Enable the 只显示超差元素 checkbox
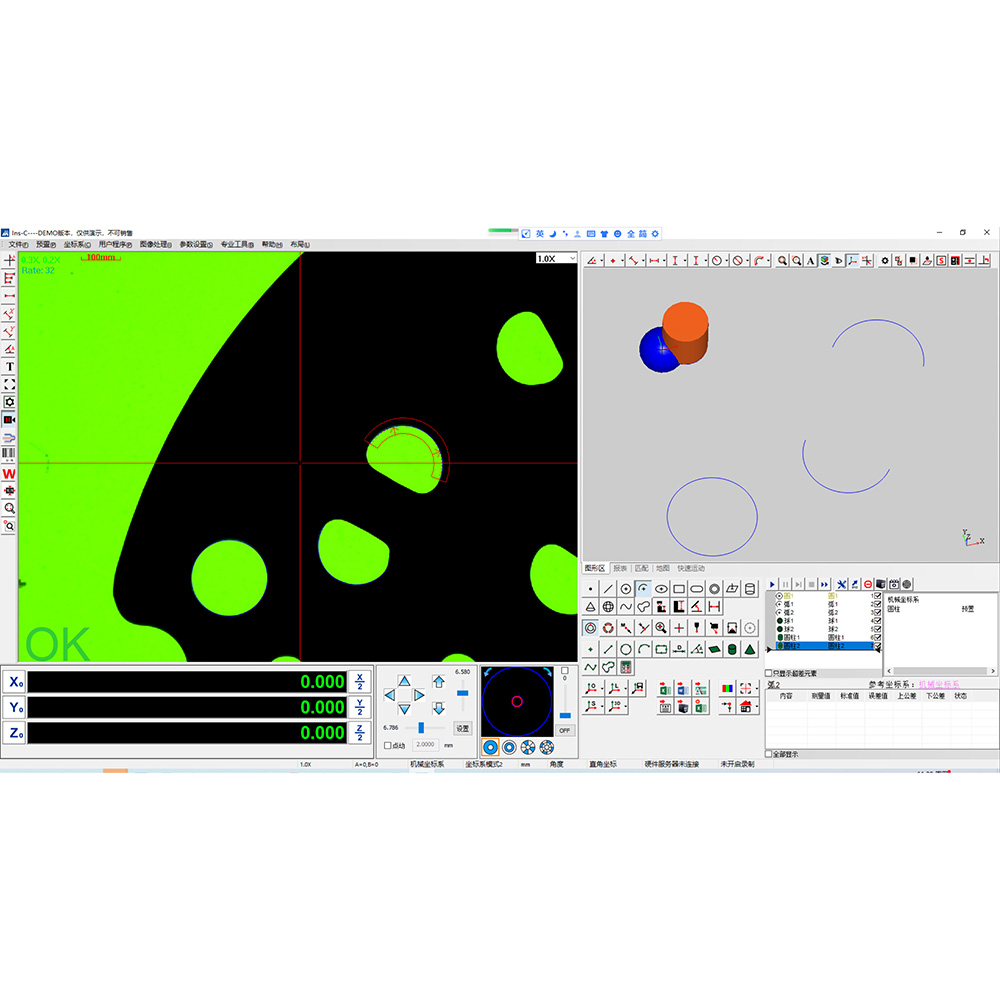This screenshot has width=1000, height=1000. (769, 673)
